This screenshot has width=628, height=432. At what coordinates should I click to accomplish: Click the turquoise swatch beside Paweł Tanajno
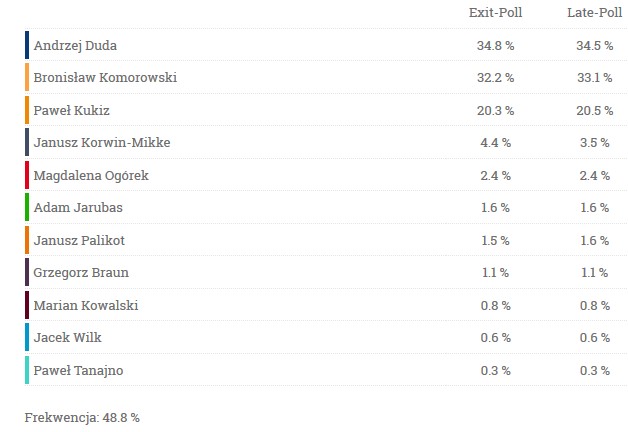[27, 370]
